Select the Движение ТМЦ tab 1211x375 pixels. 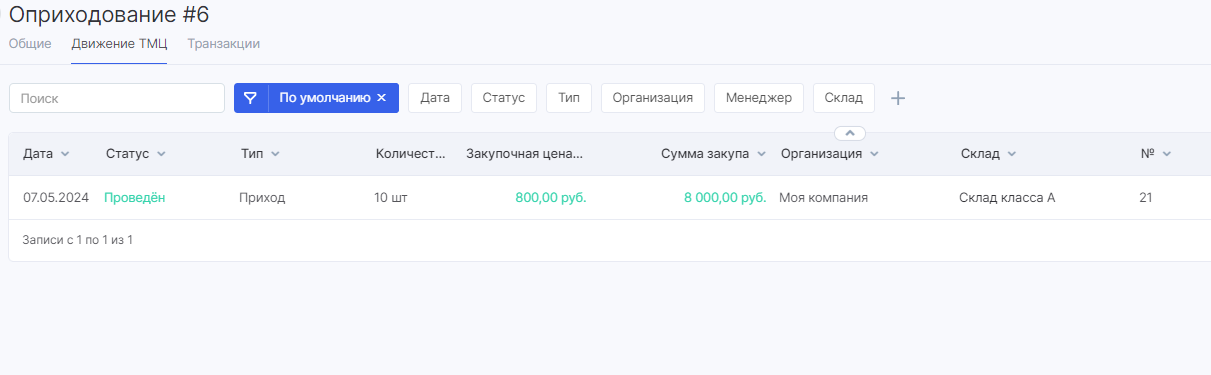pyautogui.click(x=119, y=44)
